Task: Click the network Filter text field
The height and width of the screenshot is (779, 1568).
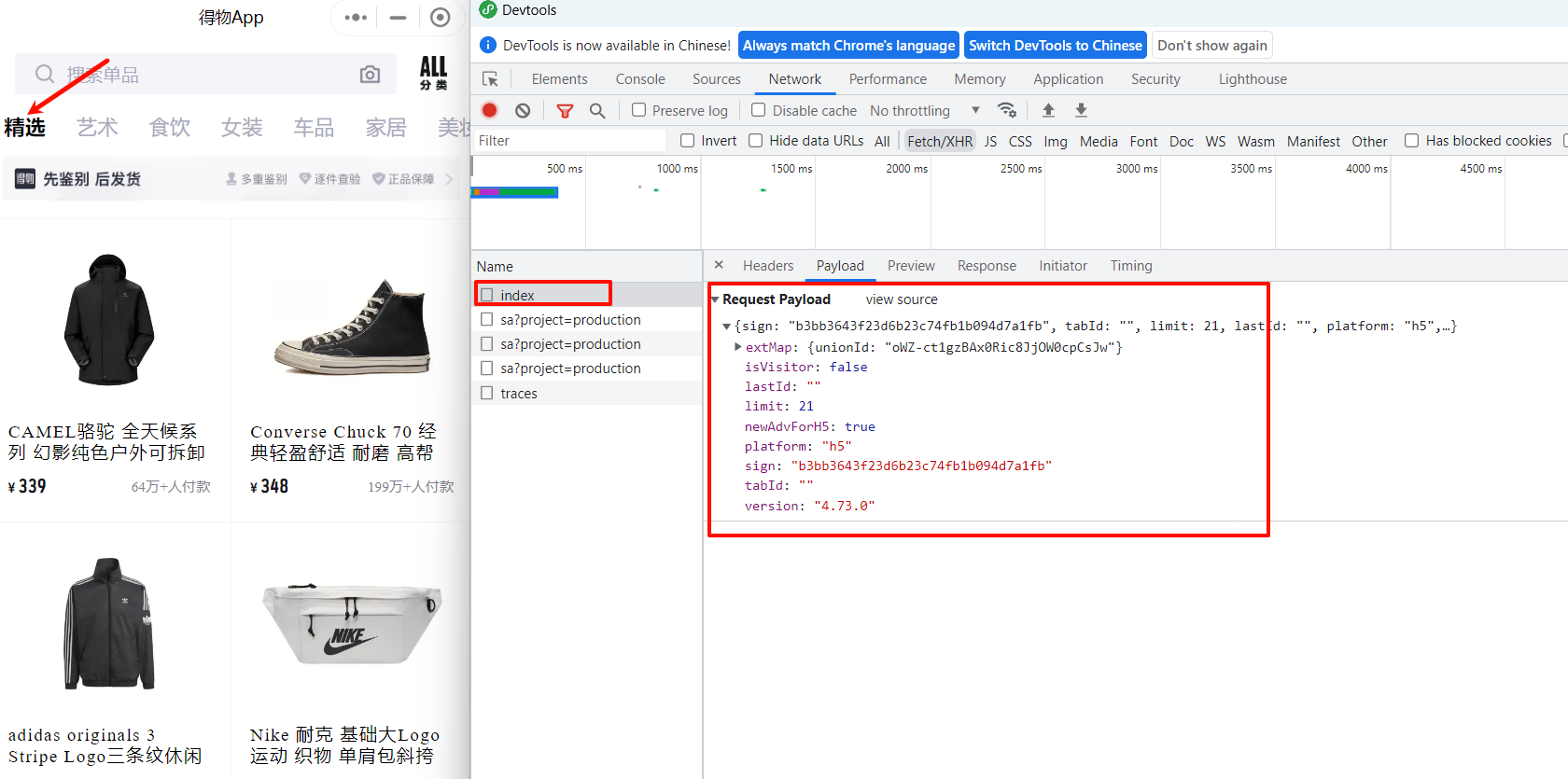Action: (569, 141)
